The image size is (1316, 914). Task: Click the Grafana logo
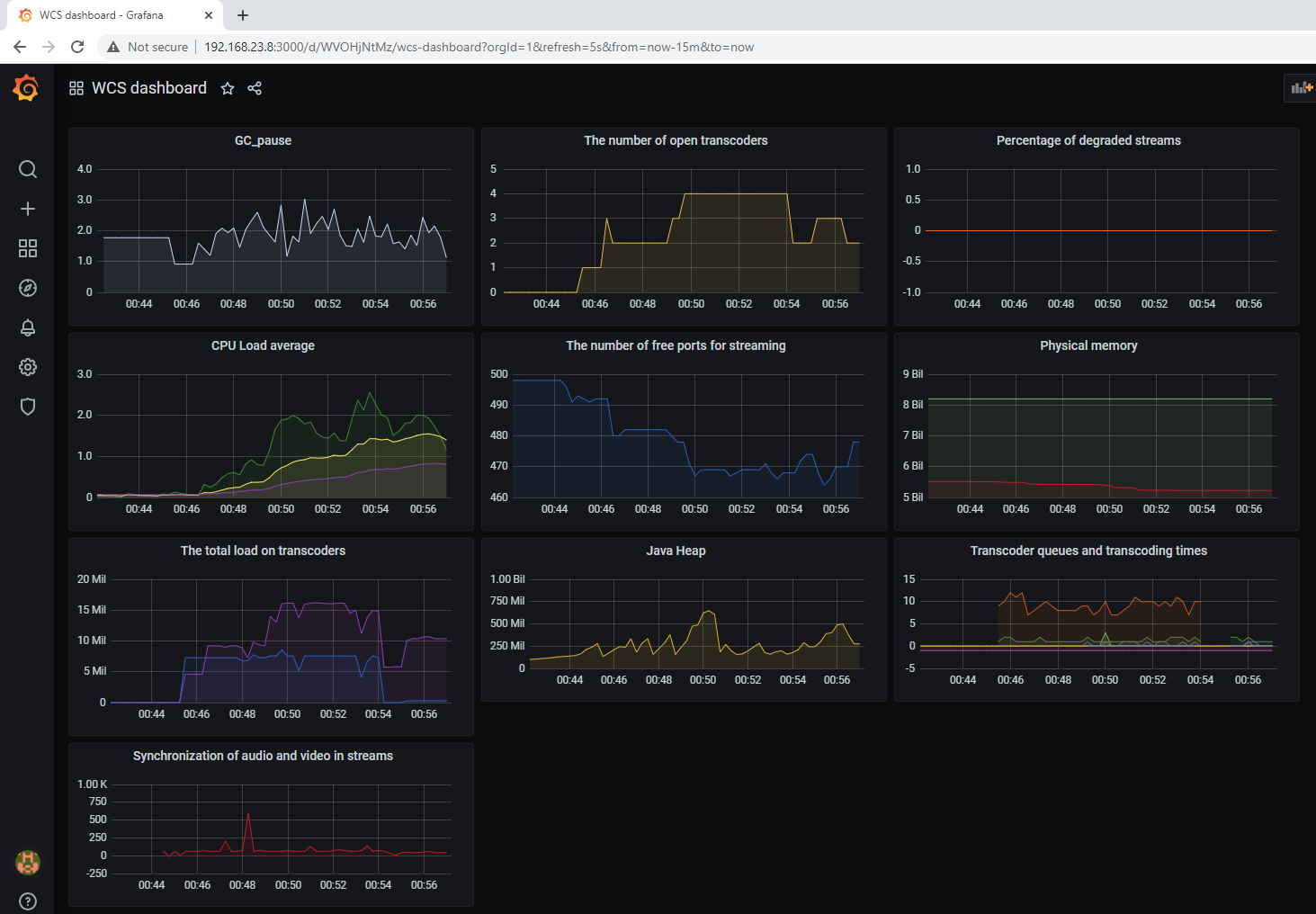24,87
